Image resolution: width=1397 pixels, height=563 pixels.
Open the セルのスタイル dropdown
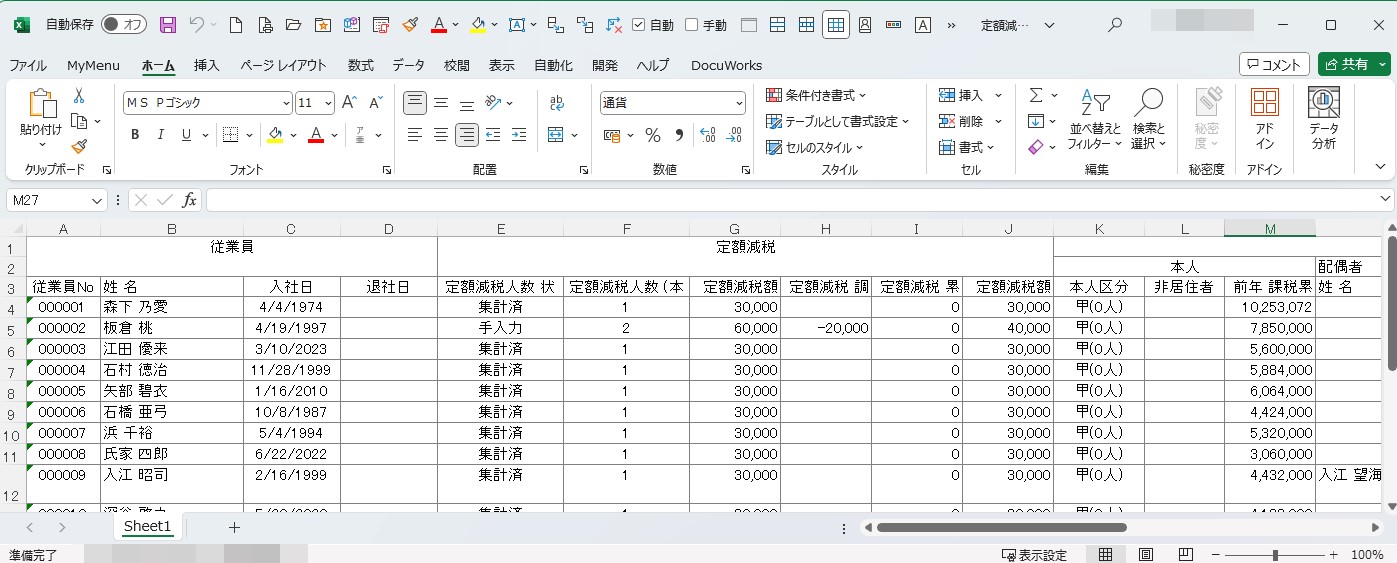814,147
